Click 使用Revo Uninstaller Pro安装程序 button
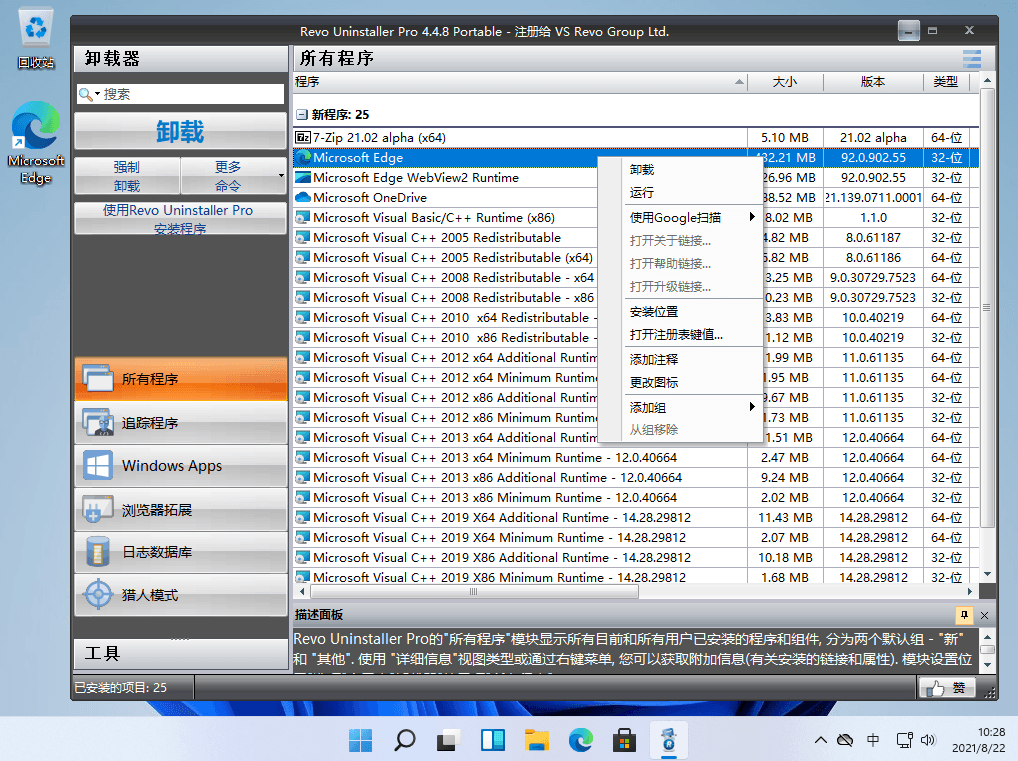This screenshot has height=761, width=1018. point(180,219)
